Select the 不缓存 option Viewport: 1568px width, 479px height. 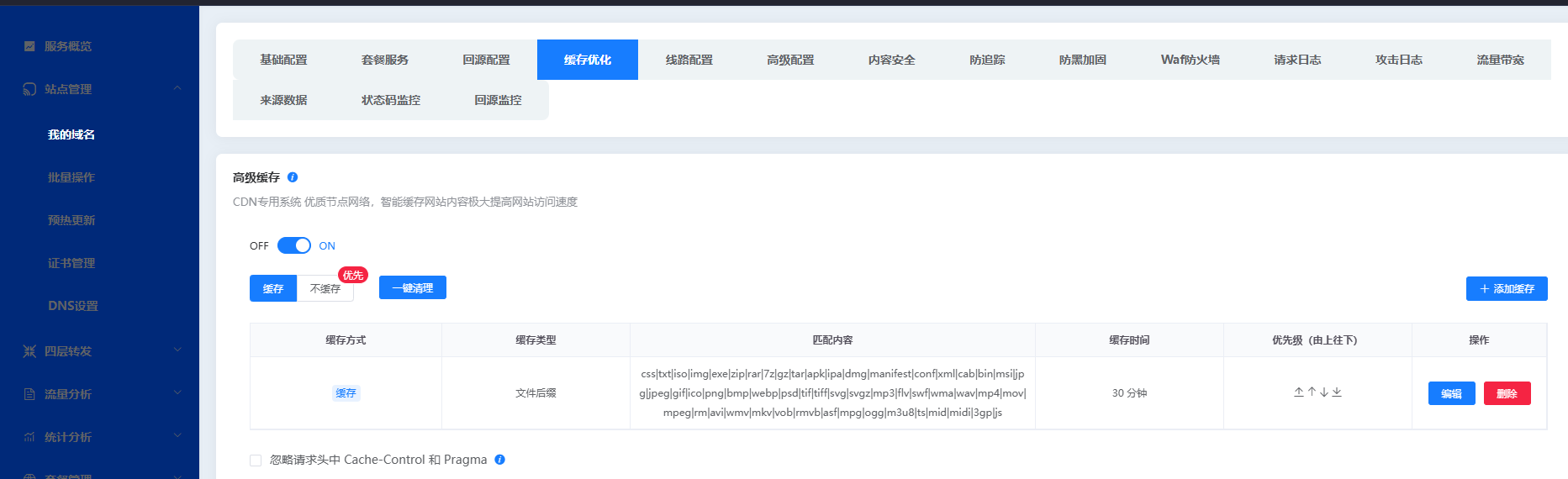(x=325, y=288)
